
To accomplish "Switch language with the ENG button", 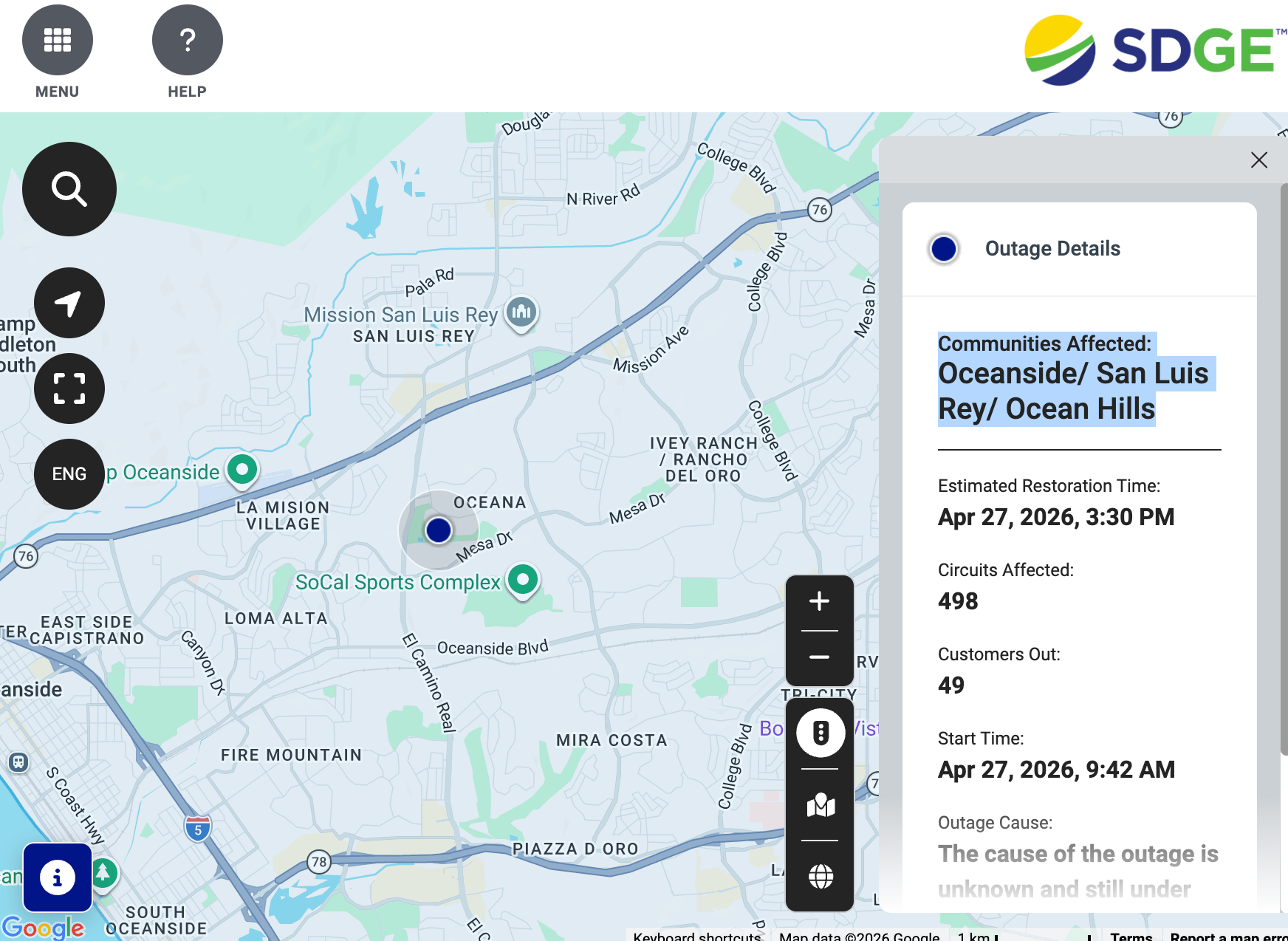I will (69, 474).
